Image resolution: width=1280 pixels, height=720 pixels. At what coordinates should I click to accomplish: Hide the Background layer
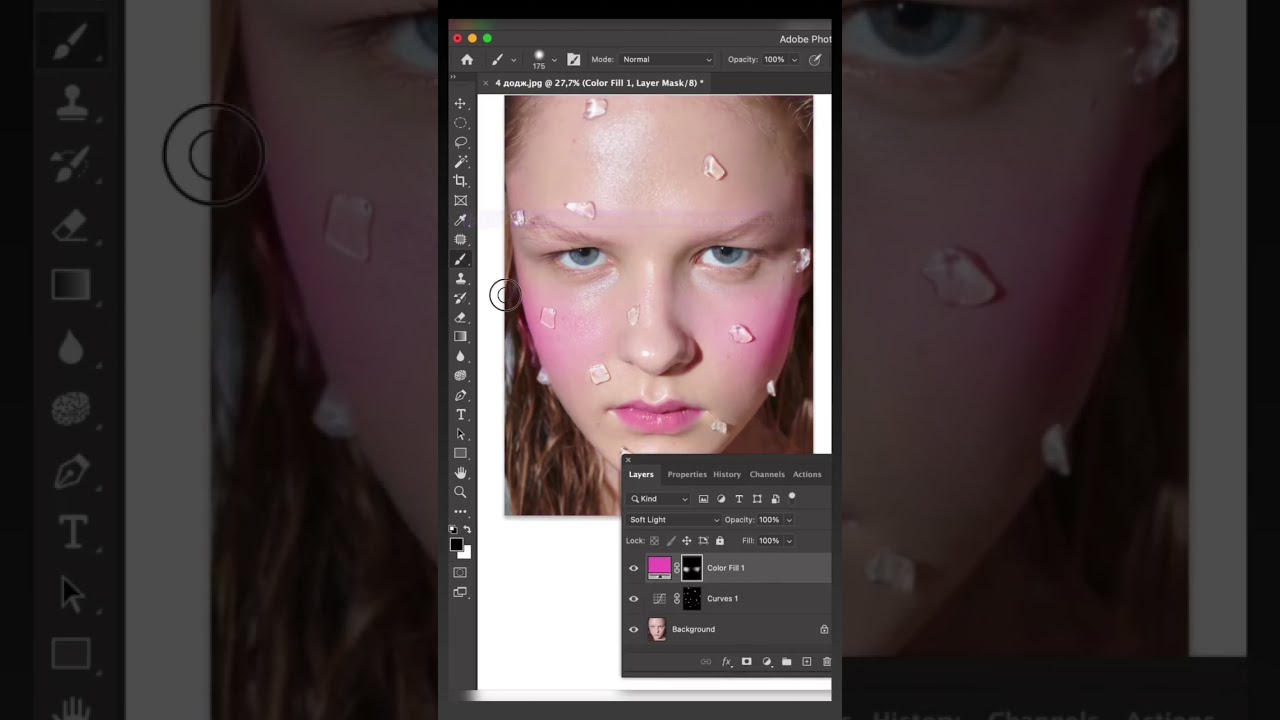(x=633, y=629)
